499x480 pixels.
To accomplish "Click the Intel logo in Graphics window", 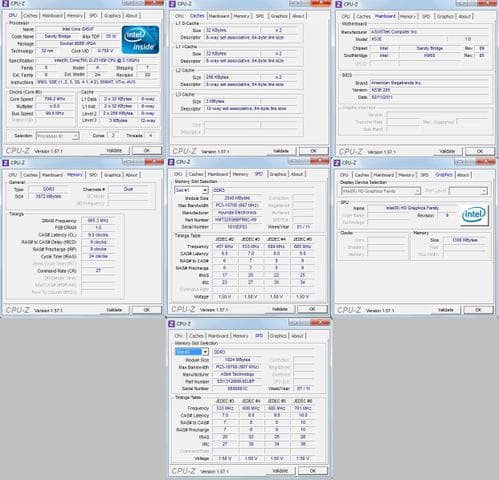I will click(x=474, y=214).
